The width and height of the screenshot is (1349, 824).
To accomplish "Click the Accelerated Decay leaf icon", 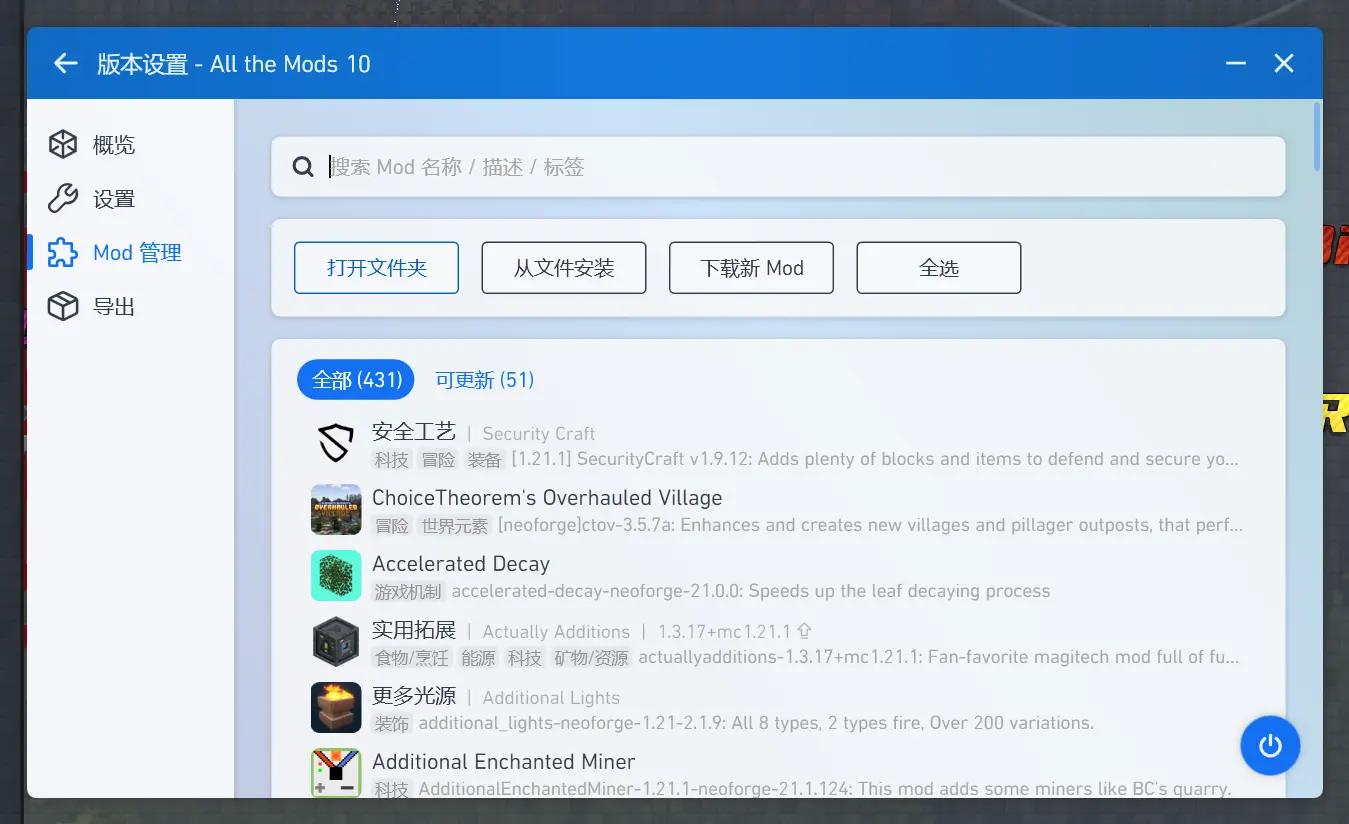I will pyautogui.click(x=336, y=576).
